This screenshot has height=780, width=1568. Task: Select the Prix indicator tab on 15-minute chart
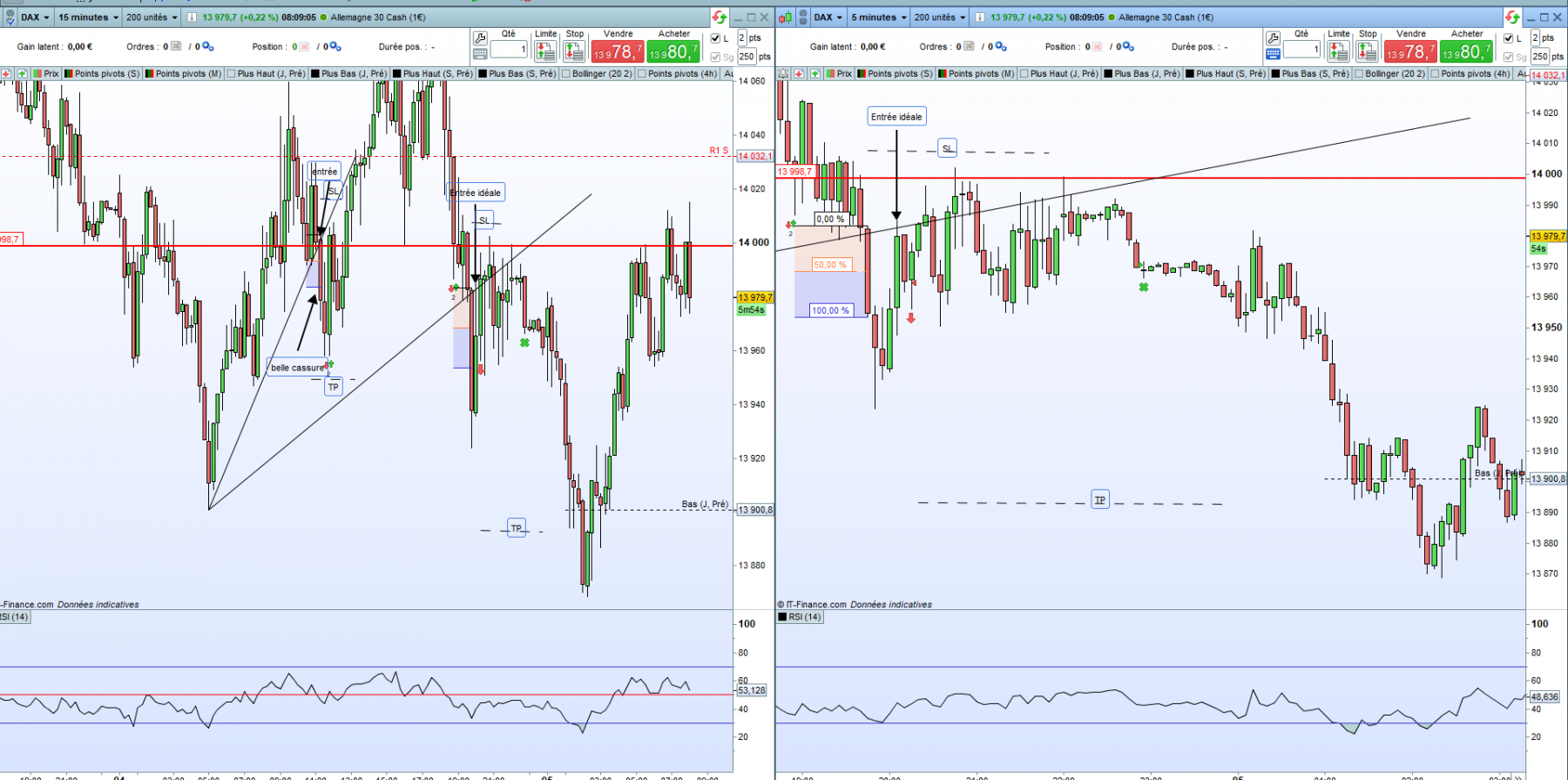[x=46, y=74]
